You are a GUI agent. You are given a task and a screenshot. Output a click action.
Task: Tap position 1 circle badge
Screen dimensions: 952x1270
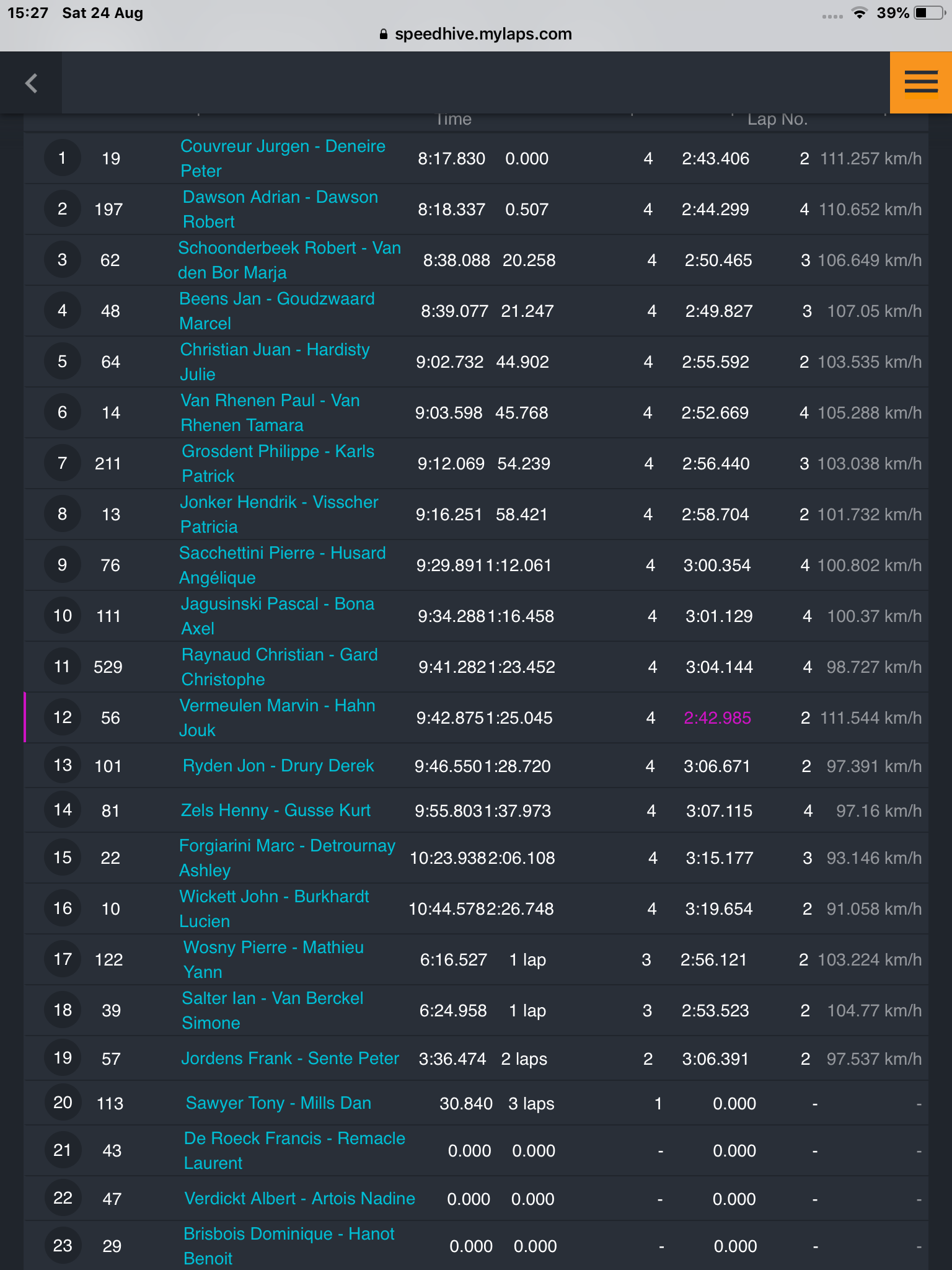click(62, 158)
